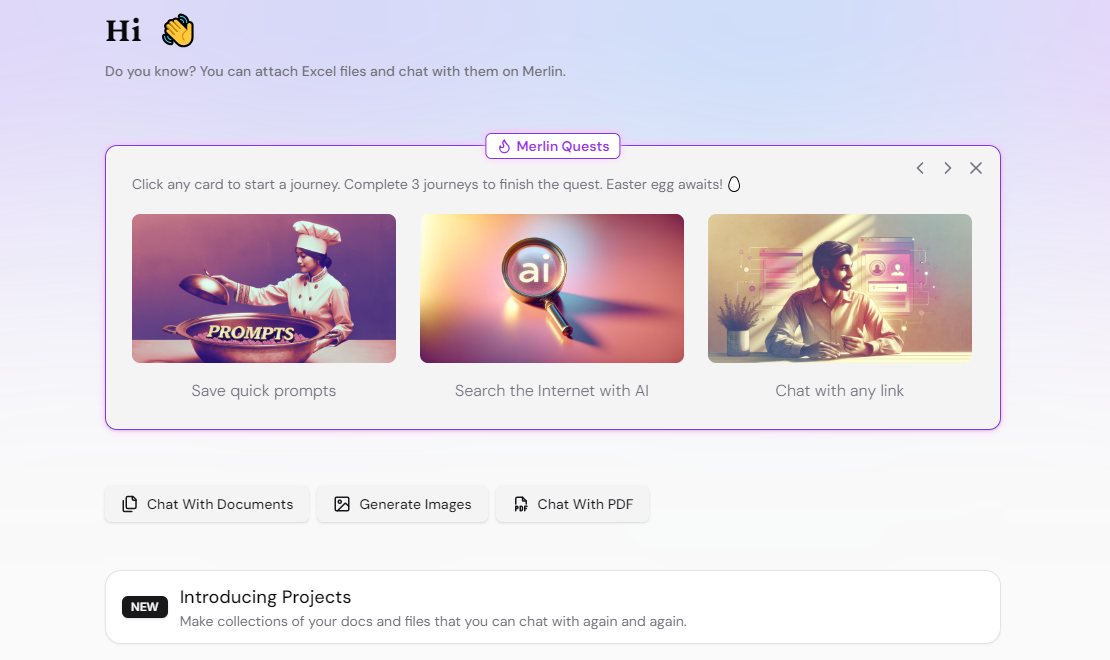Open Chat With Documents

point(207,504)
